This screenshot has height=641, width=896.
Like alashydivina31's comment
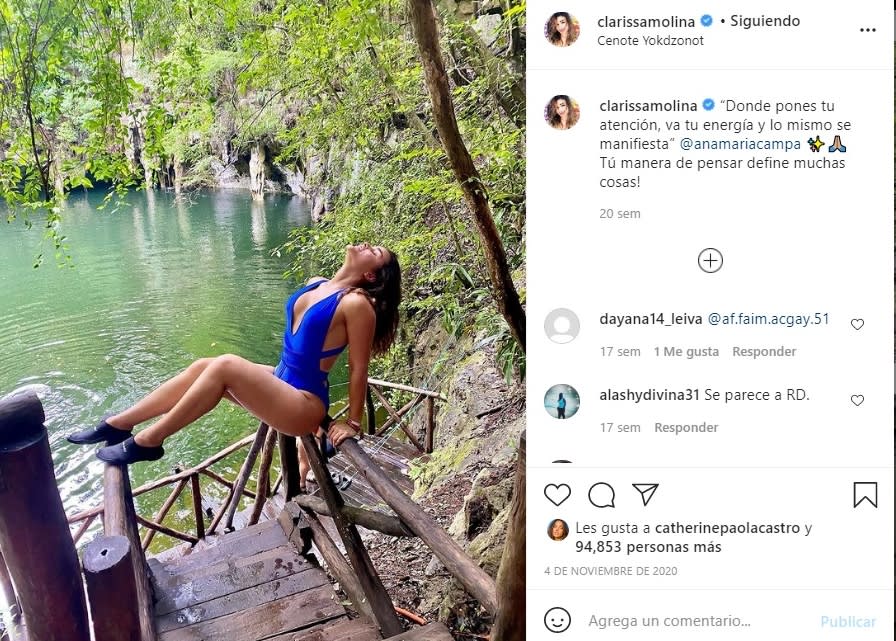pos(857,400)
